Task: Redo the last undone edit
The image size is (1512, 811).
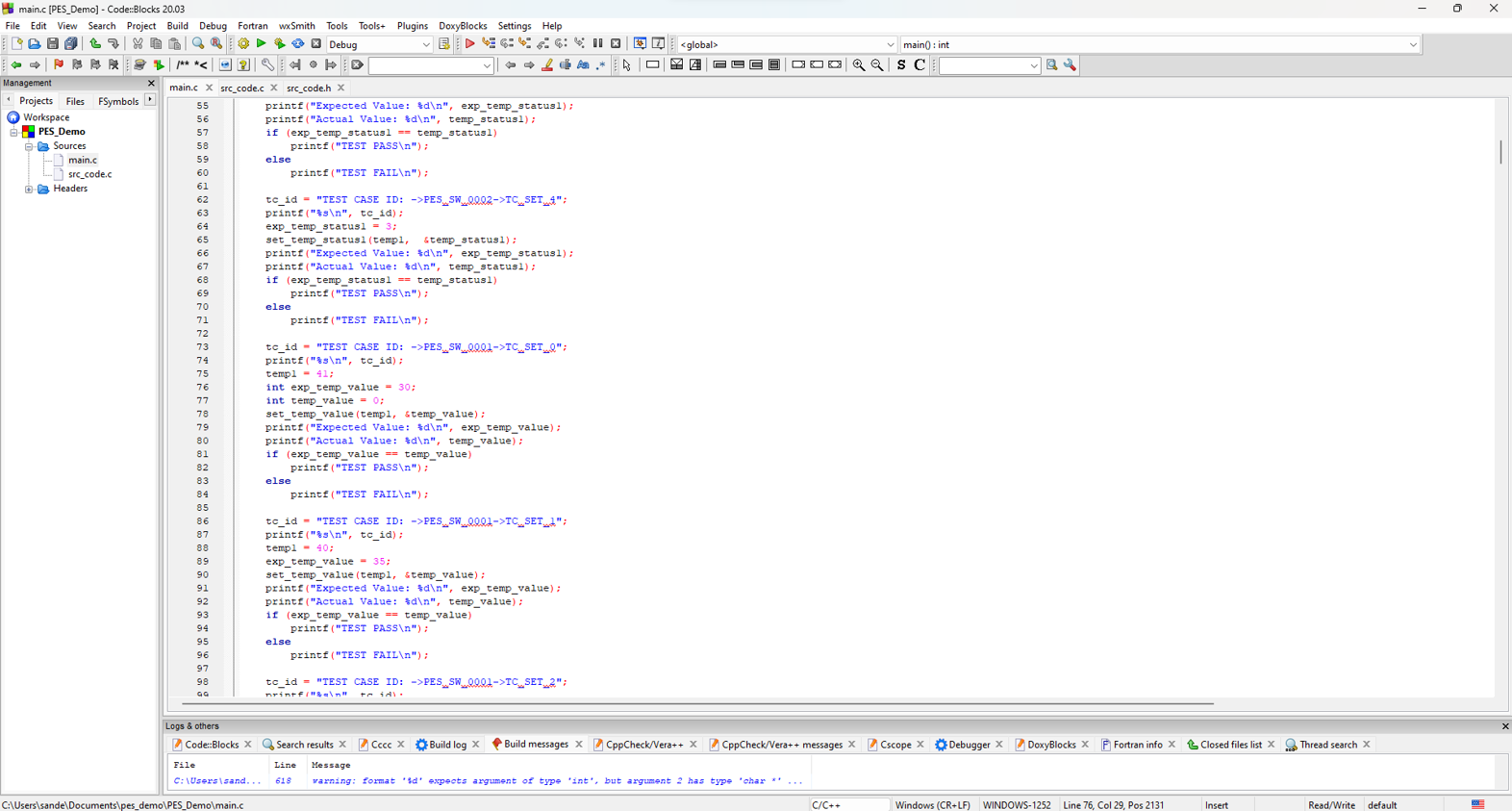Action: (113, 44)
